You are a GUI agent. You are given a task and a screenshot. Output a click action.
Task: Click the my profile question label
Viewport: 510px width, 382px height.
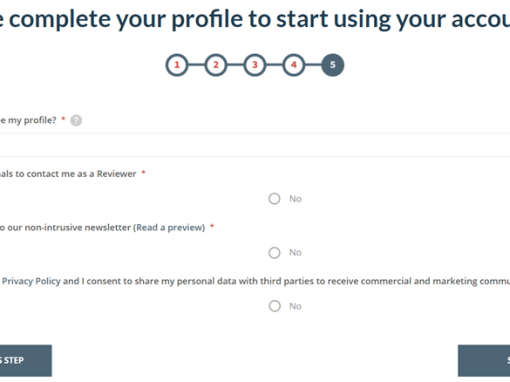tap(28, 120)
